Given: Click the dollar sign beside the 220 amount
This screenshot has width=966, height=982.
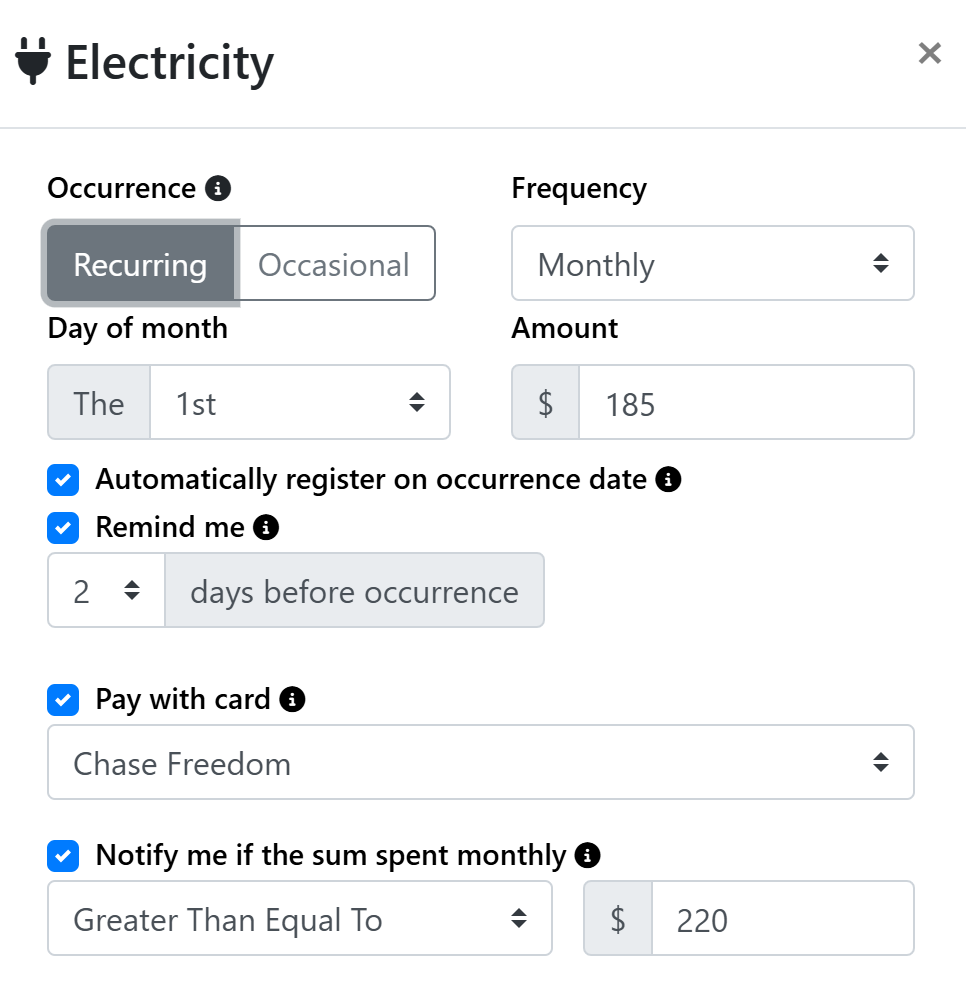Looking at the screenshot, I should click(x=617, y=918).
